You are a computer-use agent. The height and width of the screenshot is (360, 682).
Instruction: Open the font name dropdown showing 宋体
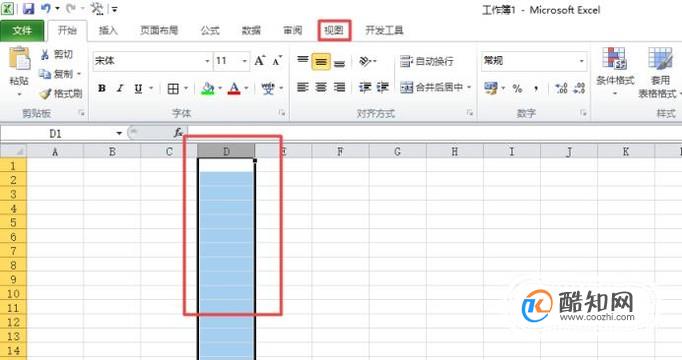[152, 61]
